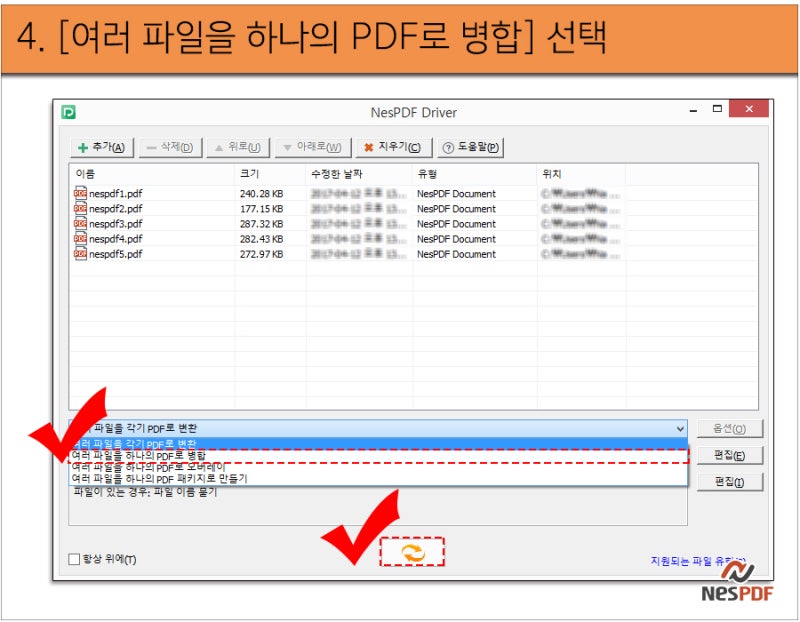Click NesPDF Document type in nespdf5.pdf row
800x622 pixels.
(456, 254)
